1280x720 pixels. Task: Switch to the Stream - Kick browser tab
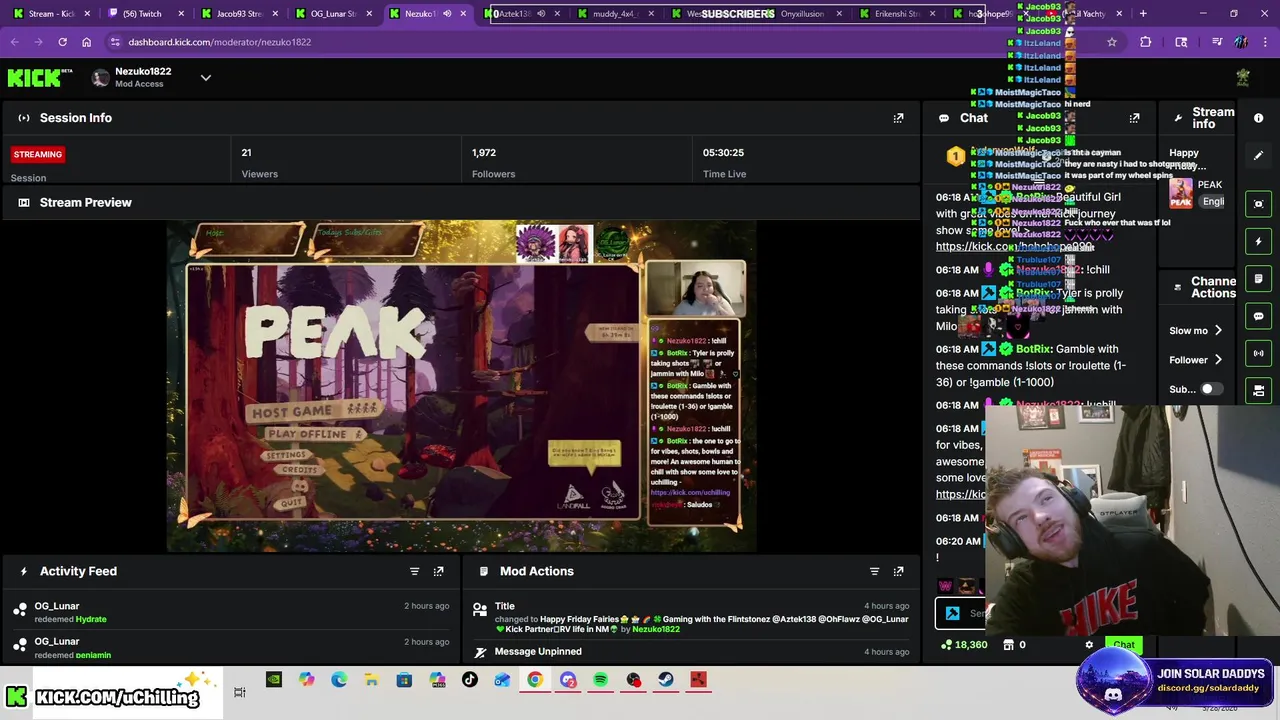(50, 14)
